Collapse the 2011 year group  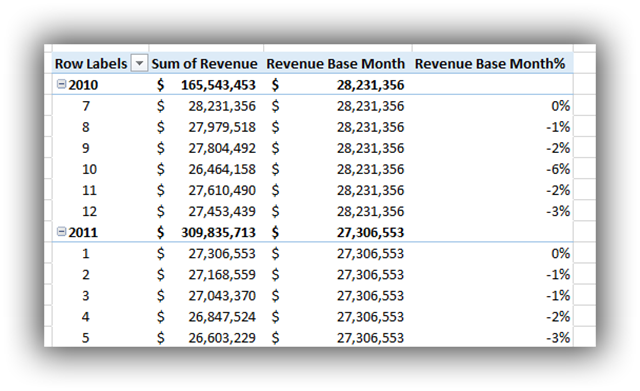click(x=61, y=232)
